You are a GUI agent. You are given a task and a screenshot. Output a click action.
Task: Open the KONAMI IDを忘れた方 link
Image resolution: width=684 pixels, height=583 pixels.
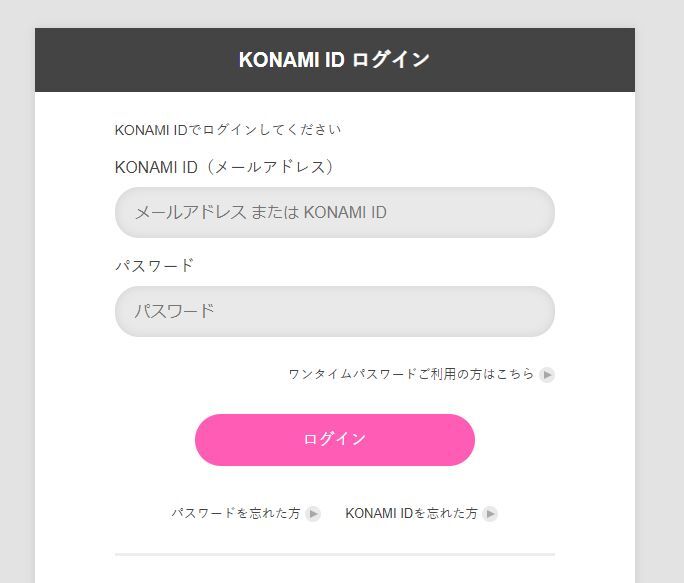tap(411, 513)
